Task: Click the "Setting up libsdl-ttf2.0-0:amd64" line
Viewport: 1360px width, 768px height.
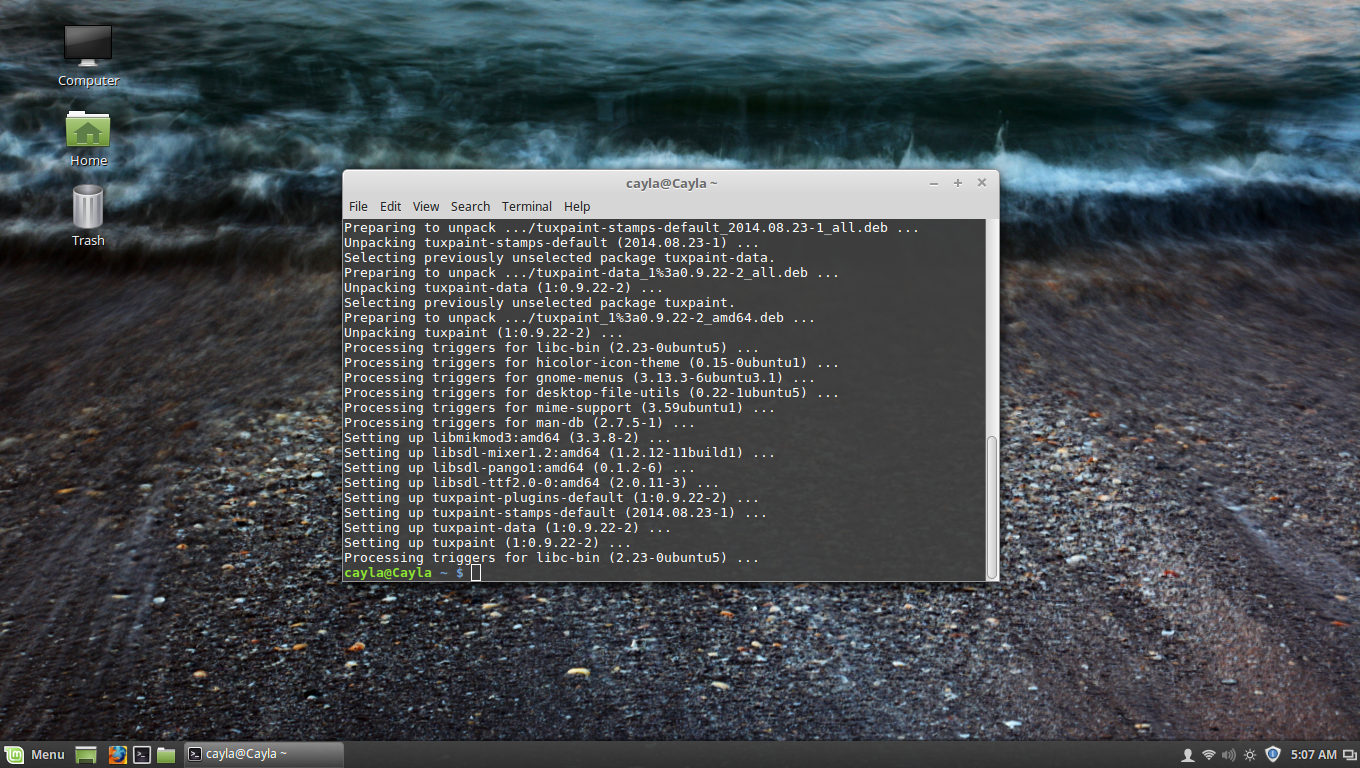Action: pos(532,483)
